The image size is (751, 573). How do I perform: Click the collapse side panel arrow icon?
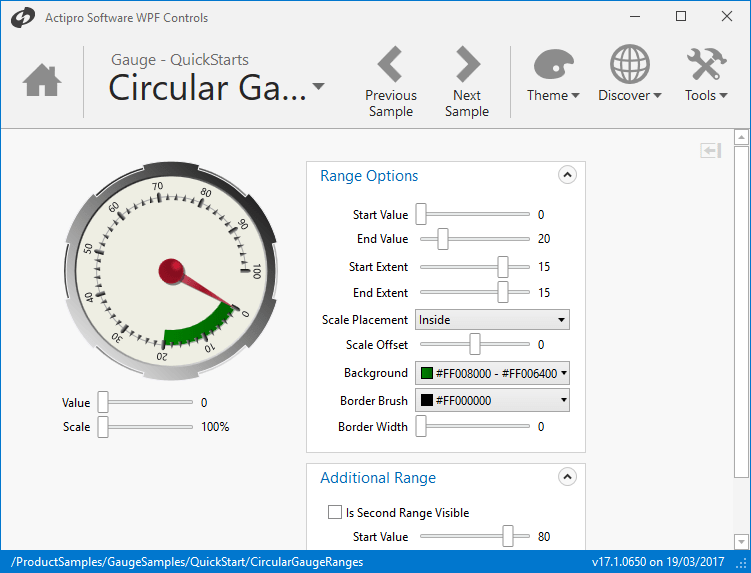click(710, 151)
